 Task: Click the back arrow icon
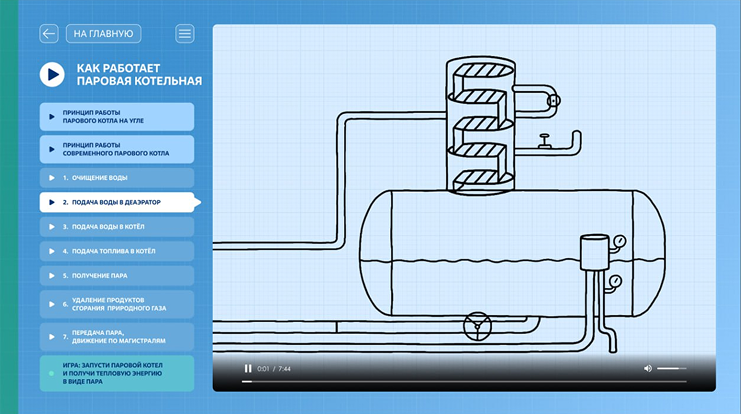[49, 34]
